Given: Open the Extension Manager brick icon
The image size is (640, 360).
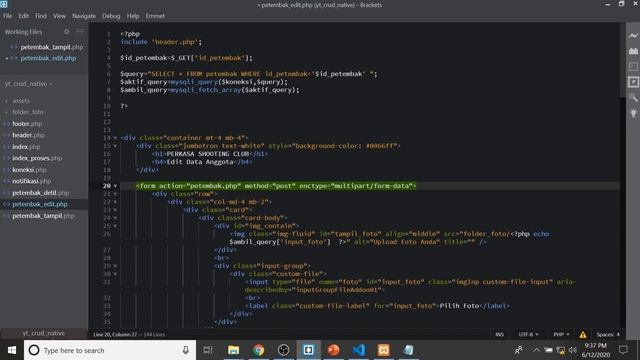Looking at the screenshot, I should (633, 51).
